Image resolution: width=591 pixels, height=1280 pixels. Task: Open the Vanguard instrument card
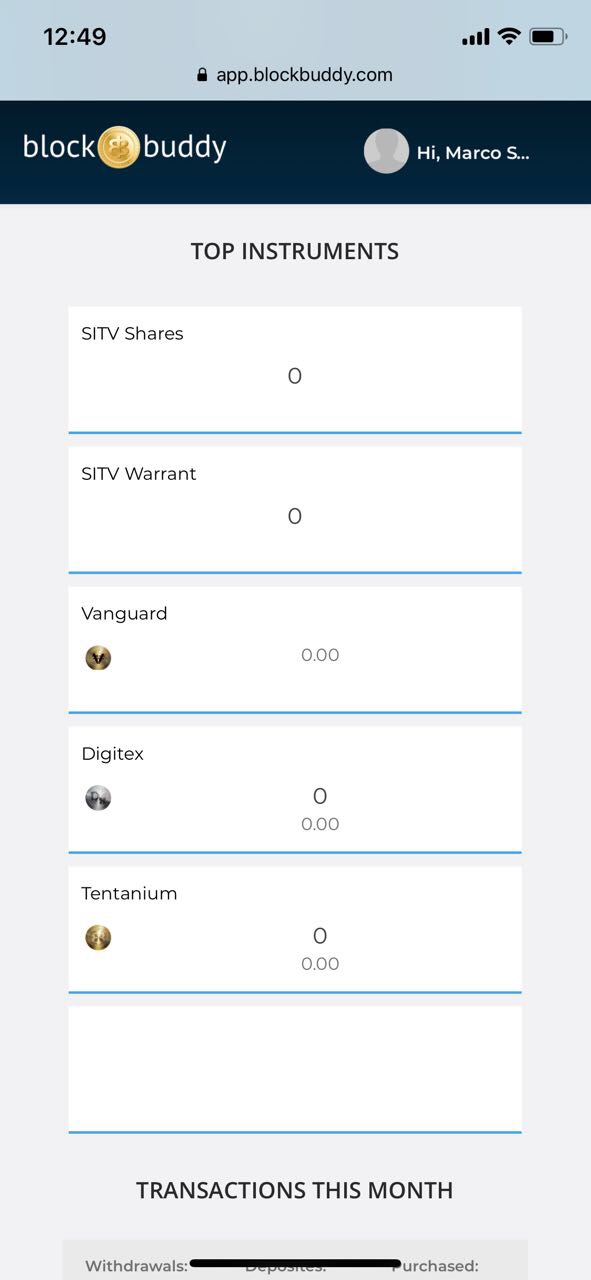pyautogui.click(x=295, y=650)
